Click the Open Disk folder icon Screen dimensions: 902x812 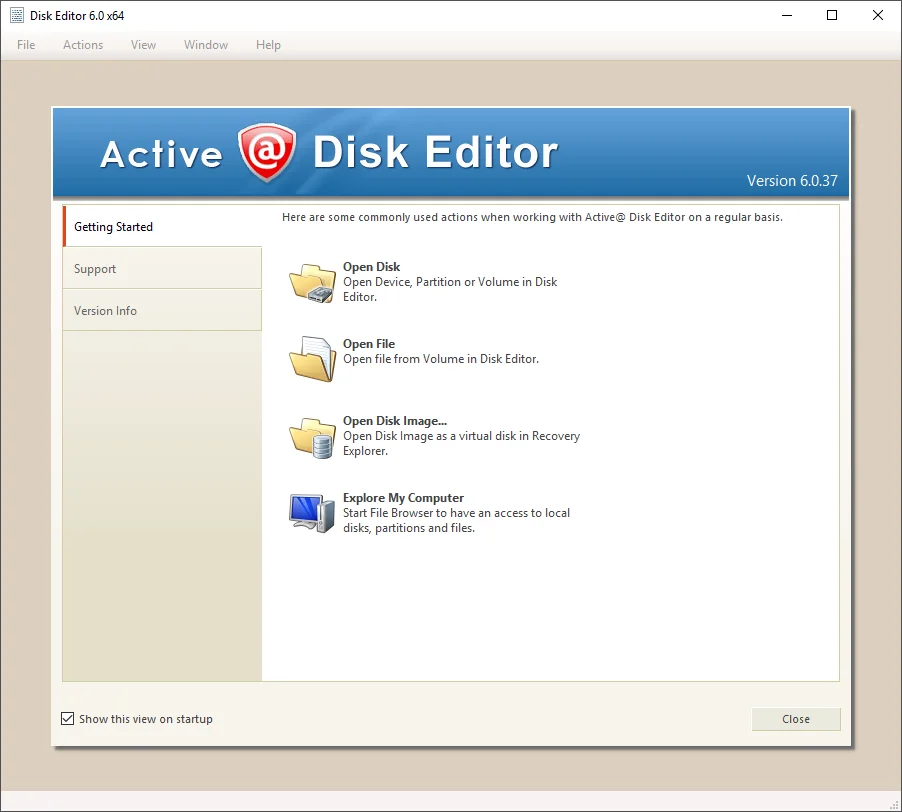[x=312, y=283]
